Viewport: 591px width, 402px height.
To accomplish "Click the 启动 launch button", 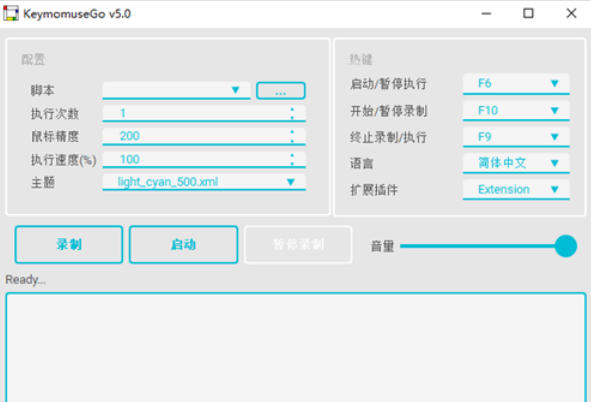I will click(x=184, y=245).
